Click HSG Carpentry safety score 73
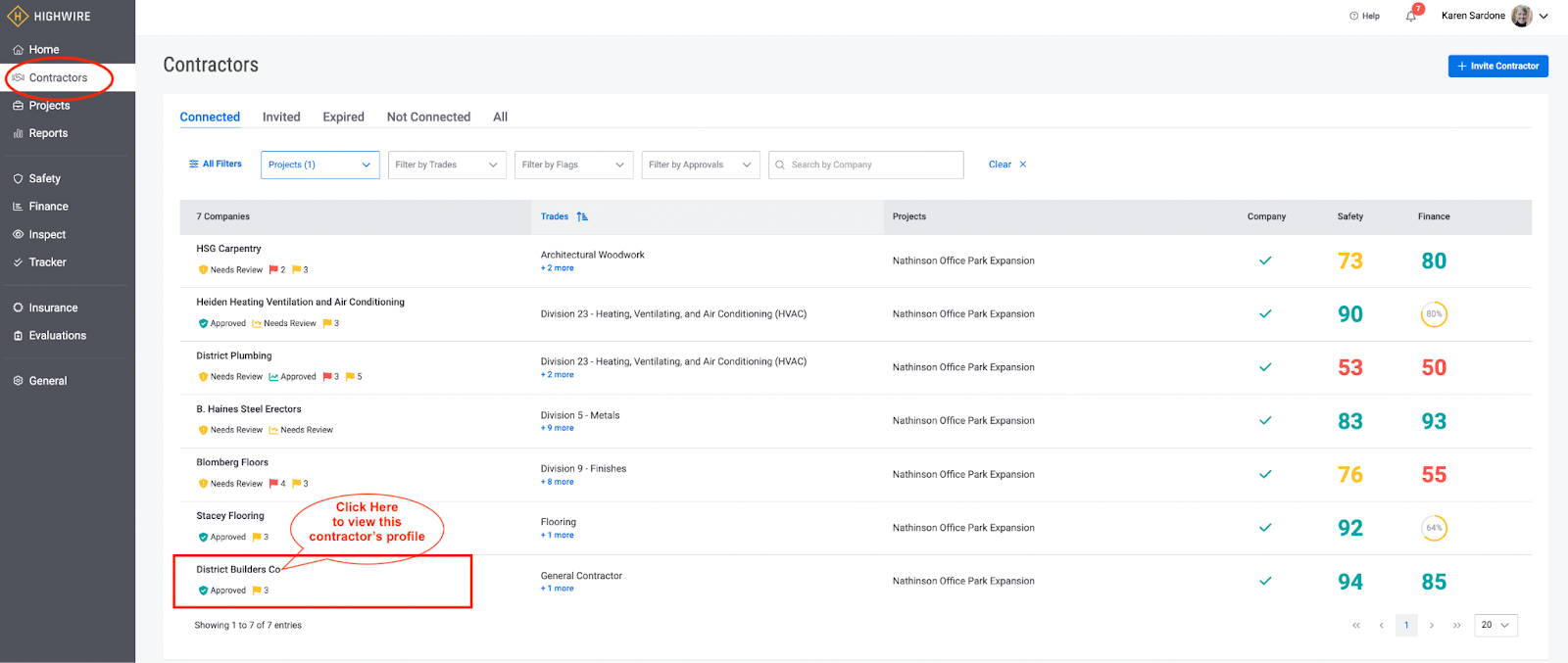This screenshot has width=1568, height=663. click(1350, 261)
